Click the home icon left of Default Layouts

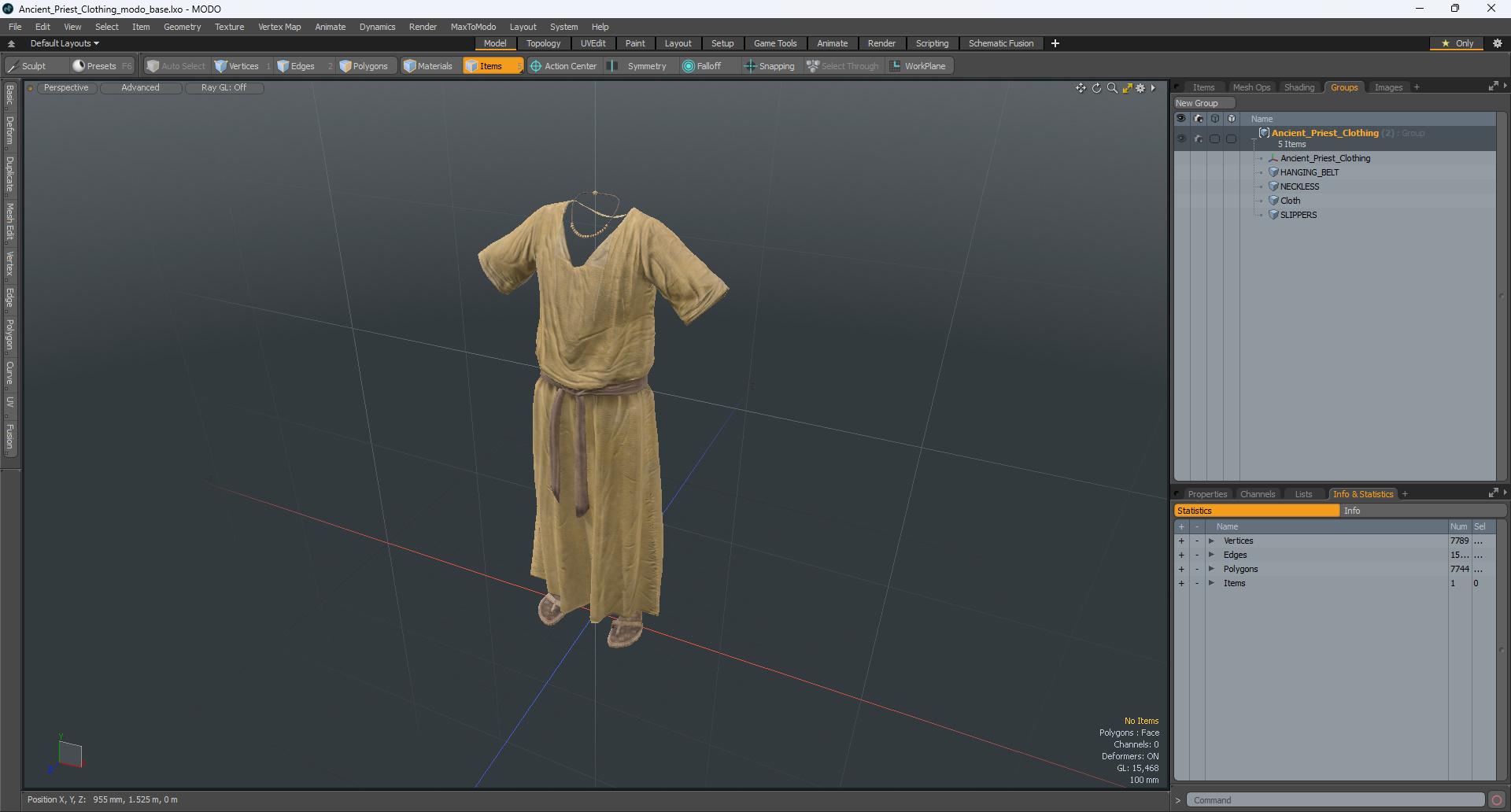(12, 43)
